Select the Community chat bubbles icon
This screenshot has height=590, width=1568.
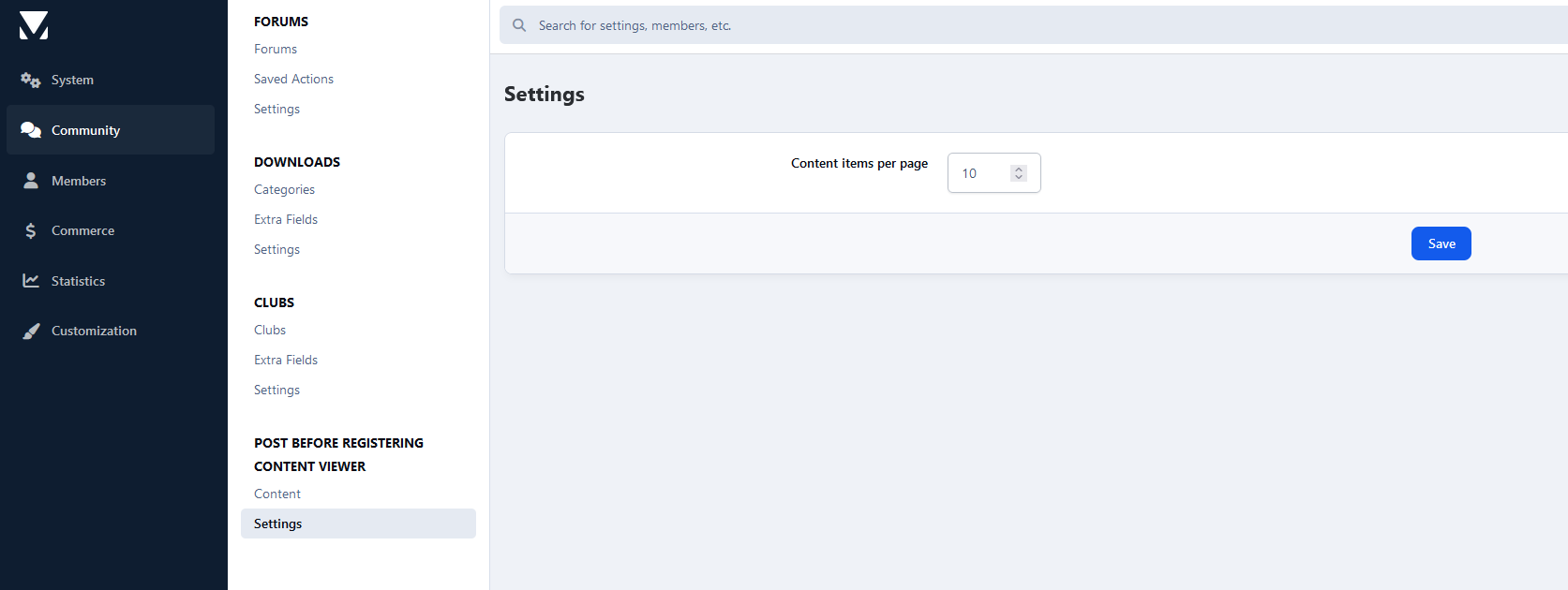[31, 130]
